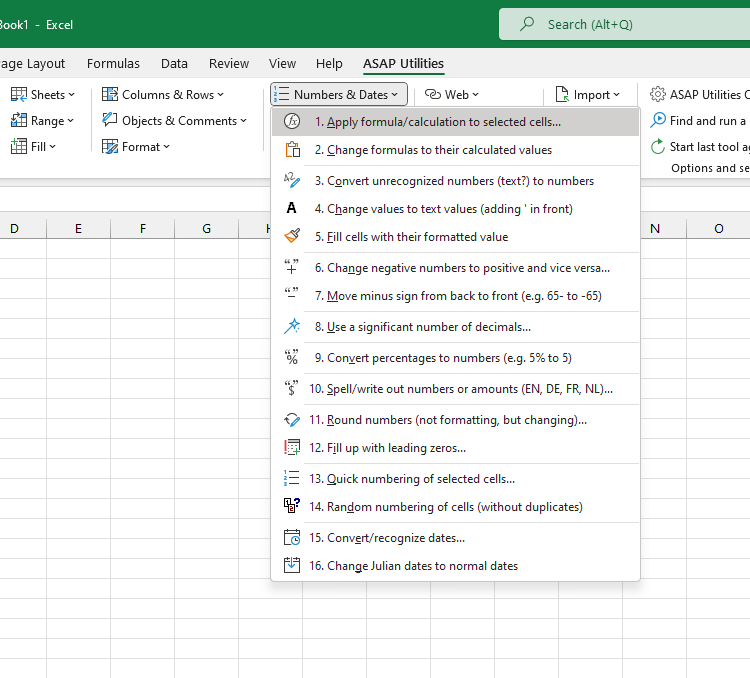Choose Quick numbering of selected cells
The image size is (750, 678).
coord(455,478)
